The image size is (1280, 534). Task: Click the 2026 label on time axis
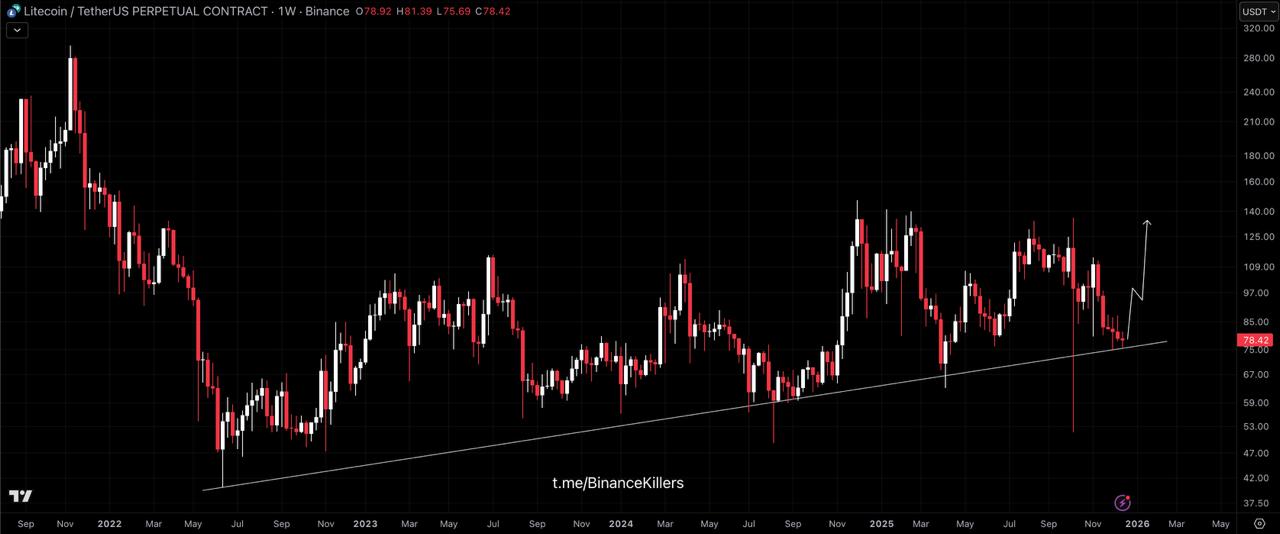click(x=1137, y=523)
